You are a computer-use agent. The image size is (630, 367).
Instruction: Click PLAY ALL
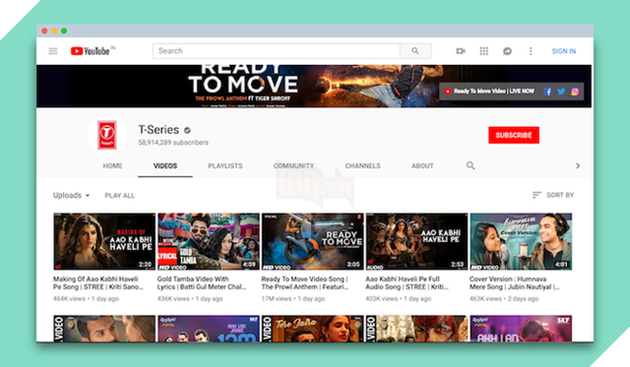click(119, 195)
